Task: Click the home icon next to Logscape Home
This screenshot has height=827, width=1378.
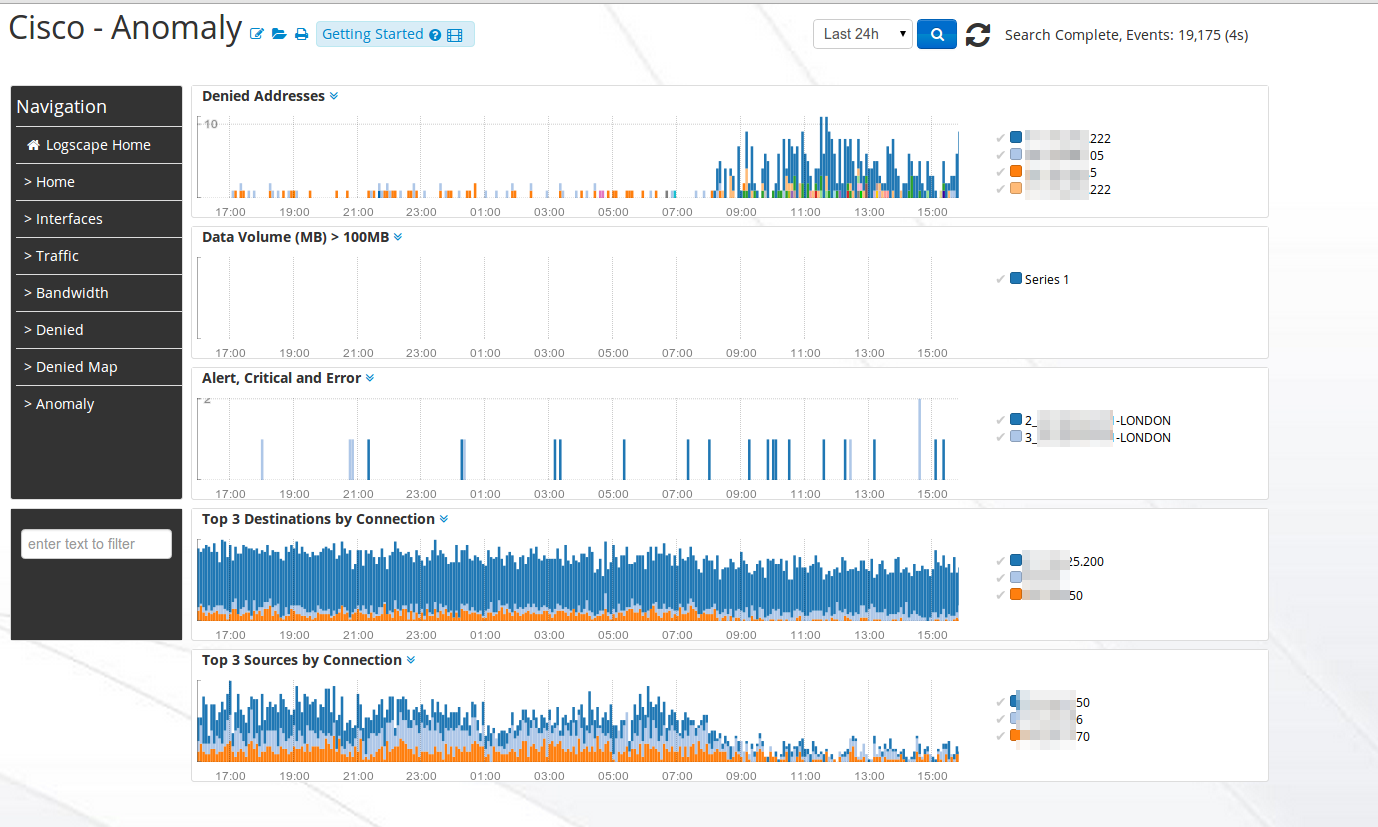Action: (34, 145)
